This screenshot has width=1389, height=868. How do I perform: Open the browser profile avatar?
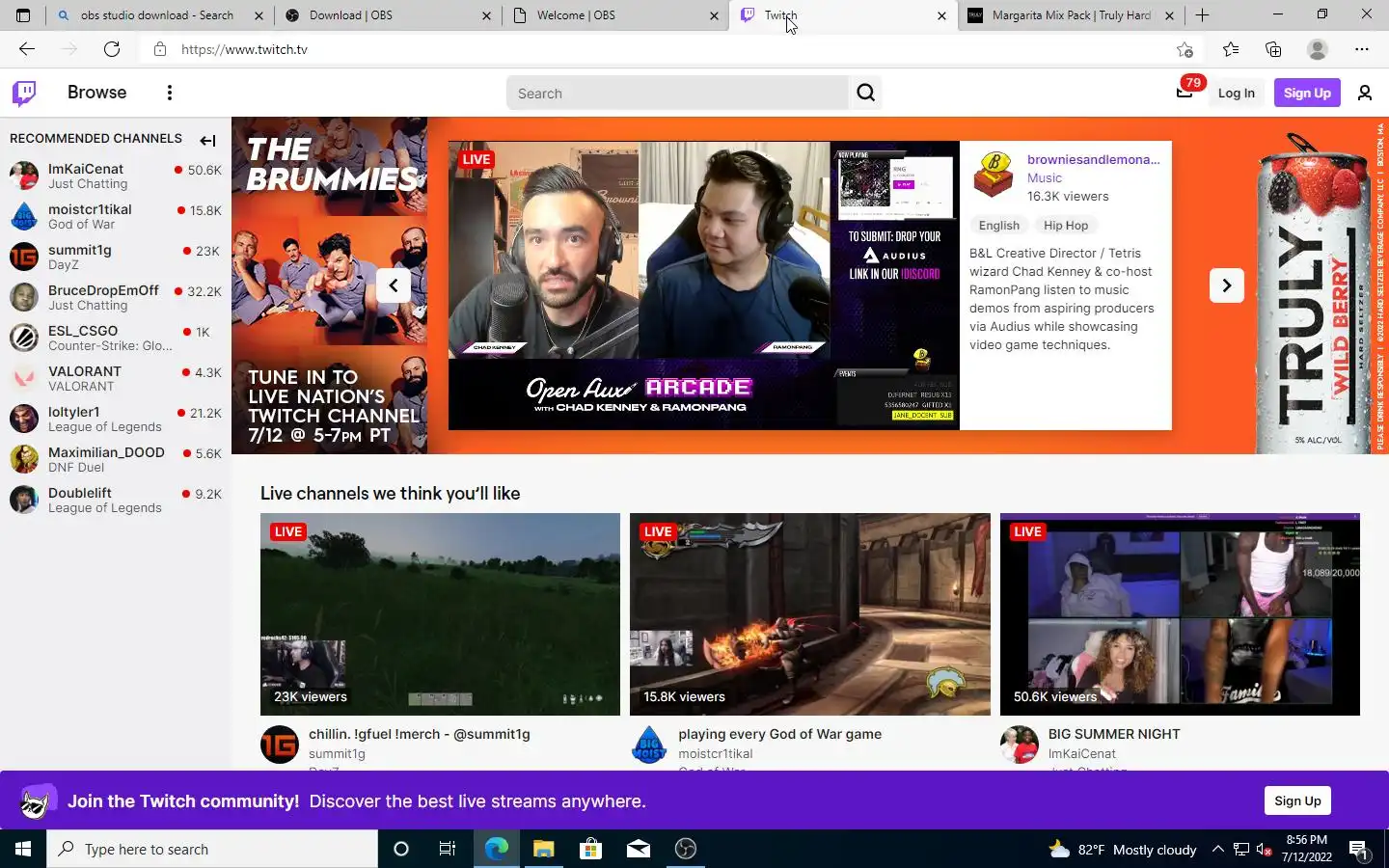coord(1318,49)
